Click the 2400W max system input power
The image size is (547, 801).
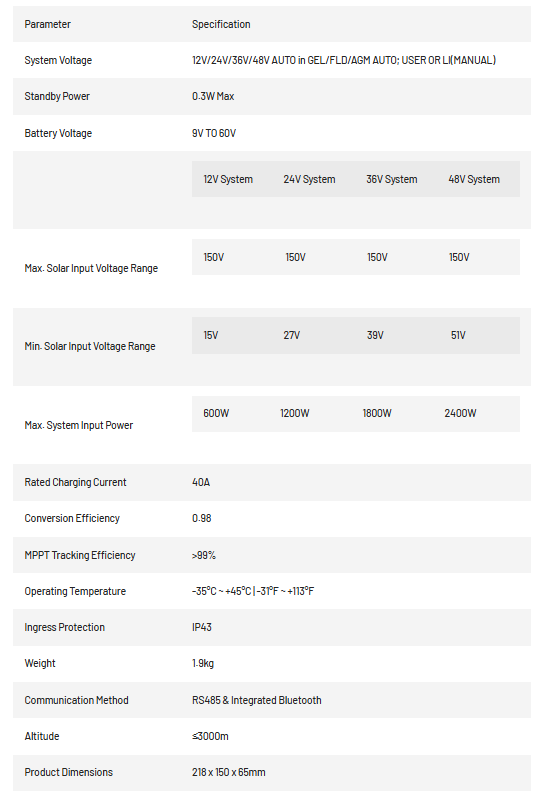coord(460,413)
